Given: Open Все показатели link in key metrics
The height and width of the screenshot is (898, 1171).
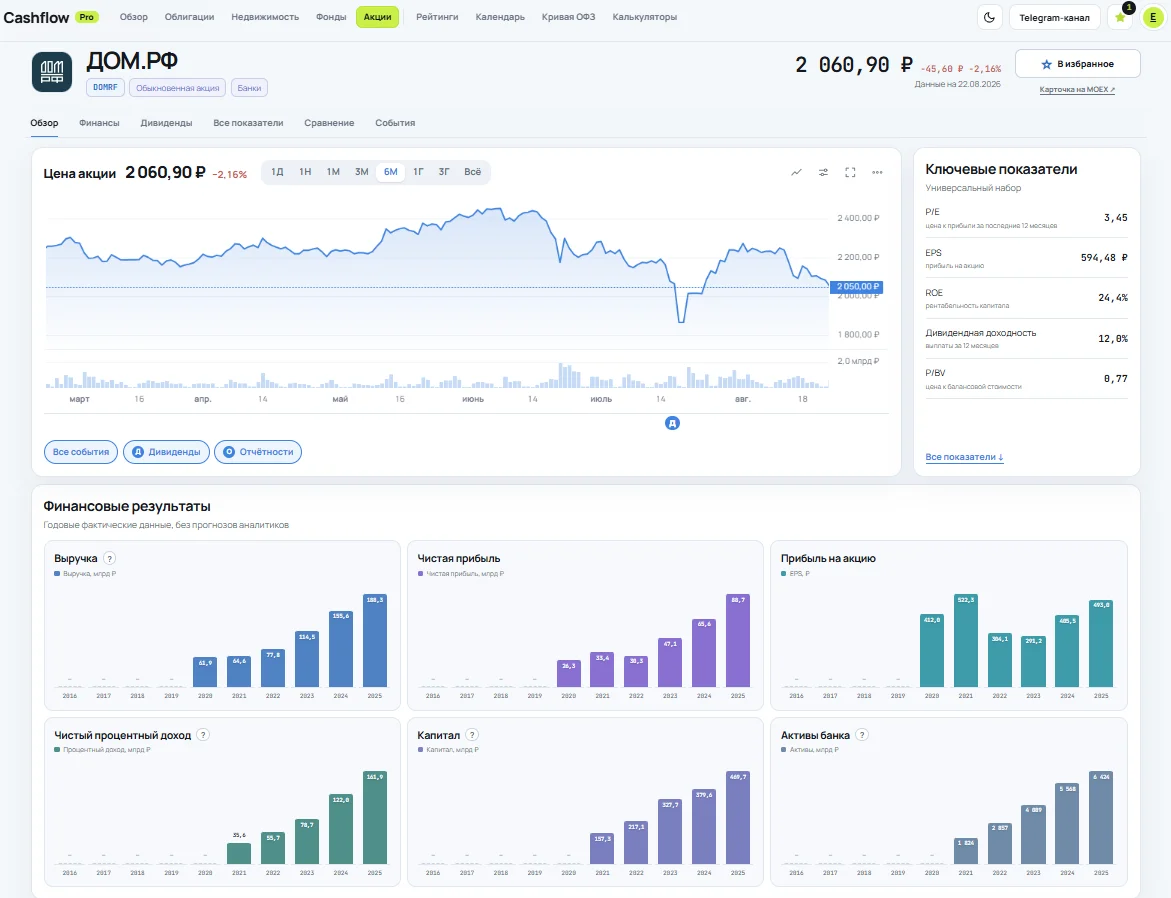Looking at the screenshot, I should (x=964, y=457).
